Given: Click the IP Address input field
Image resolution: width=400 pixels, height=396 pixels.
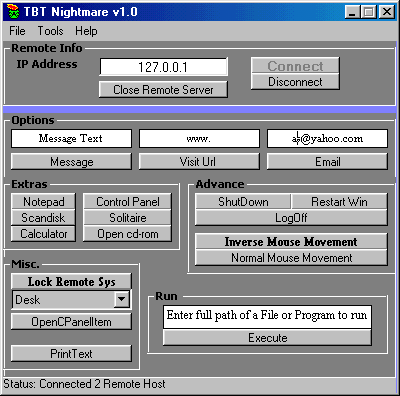Looking at the screenshot, I should (164, 67).
